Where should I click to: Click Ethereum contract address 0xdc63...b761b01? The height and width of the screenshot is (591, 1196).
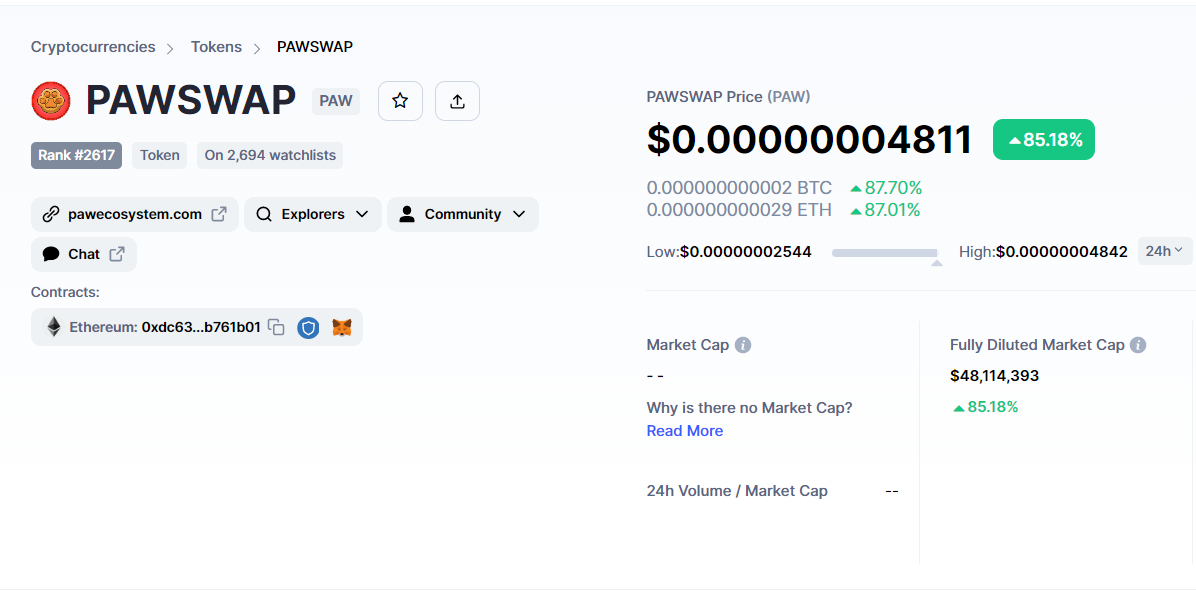point(201,328)
